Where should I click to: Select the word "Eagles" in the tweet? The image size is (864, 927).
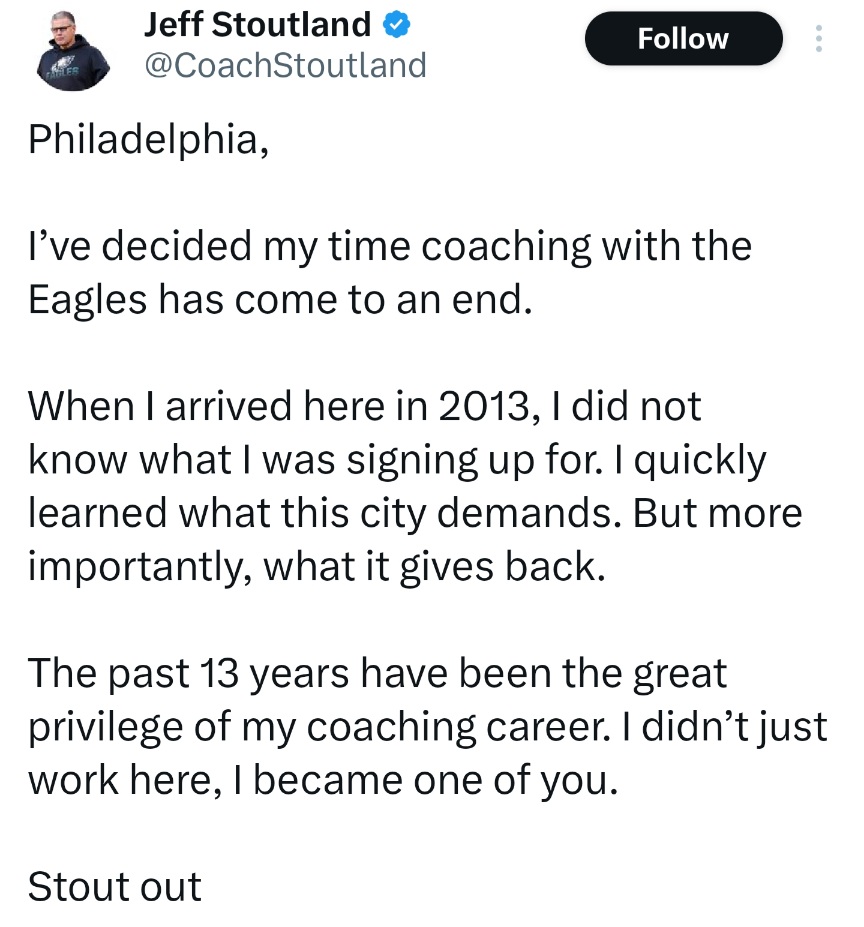click(87, 300)
